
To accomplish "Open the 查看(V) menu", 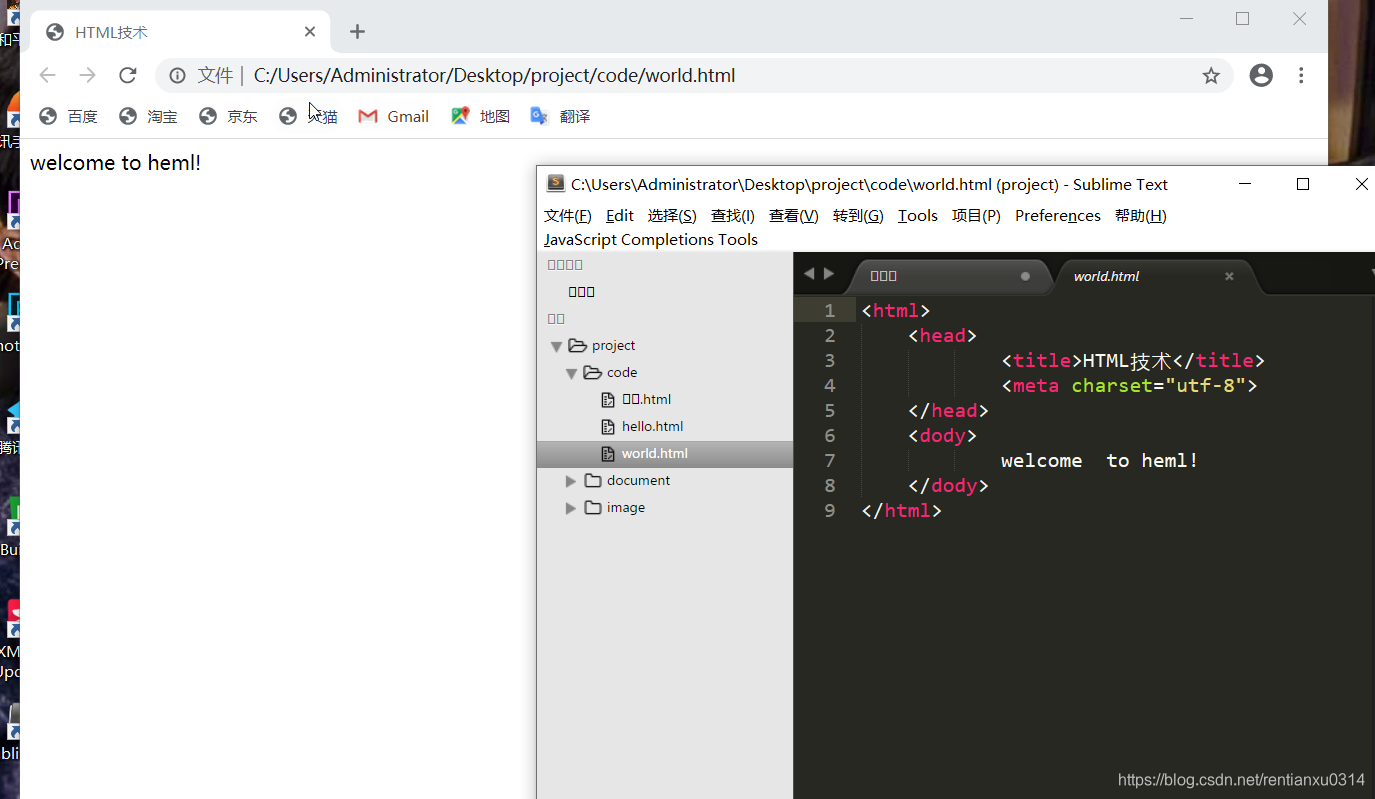I will [794, 215].
